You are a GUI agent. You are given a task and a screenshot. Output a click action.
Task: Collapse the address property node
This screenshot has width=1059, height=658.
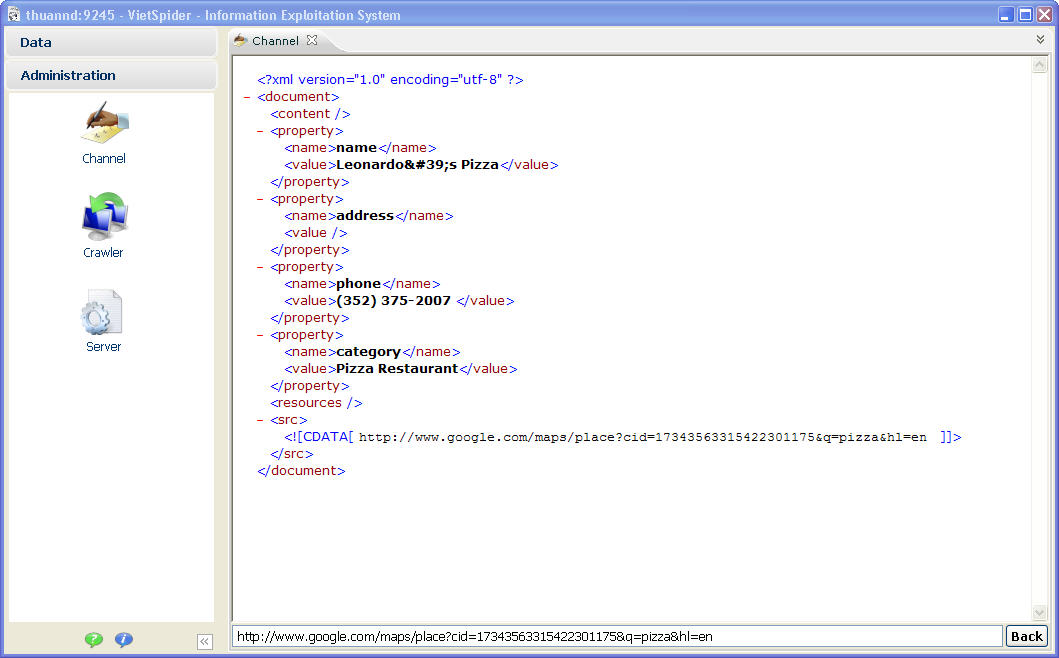[x=260, y=199]
